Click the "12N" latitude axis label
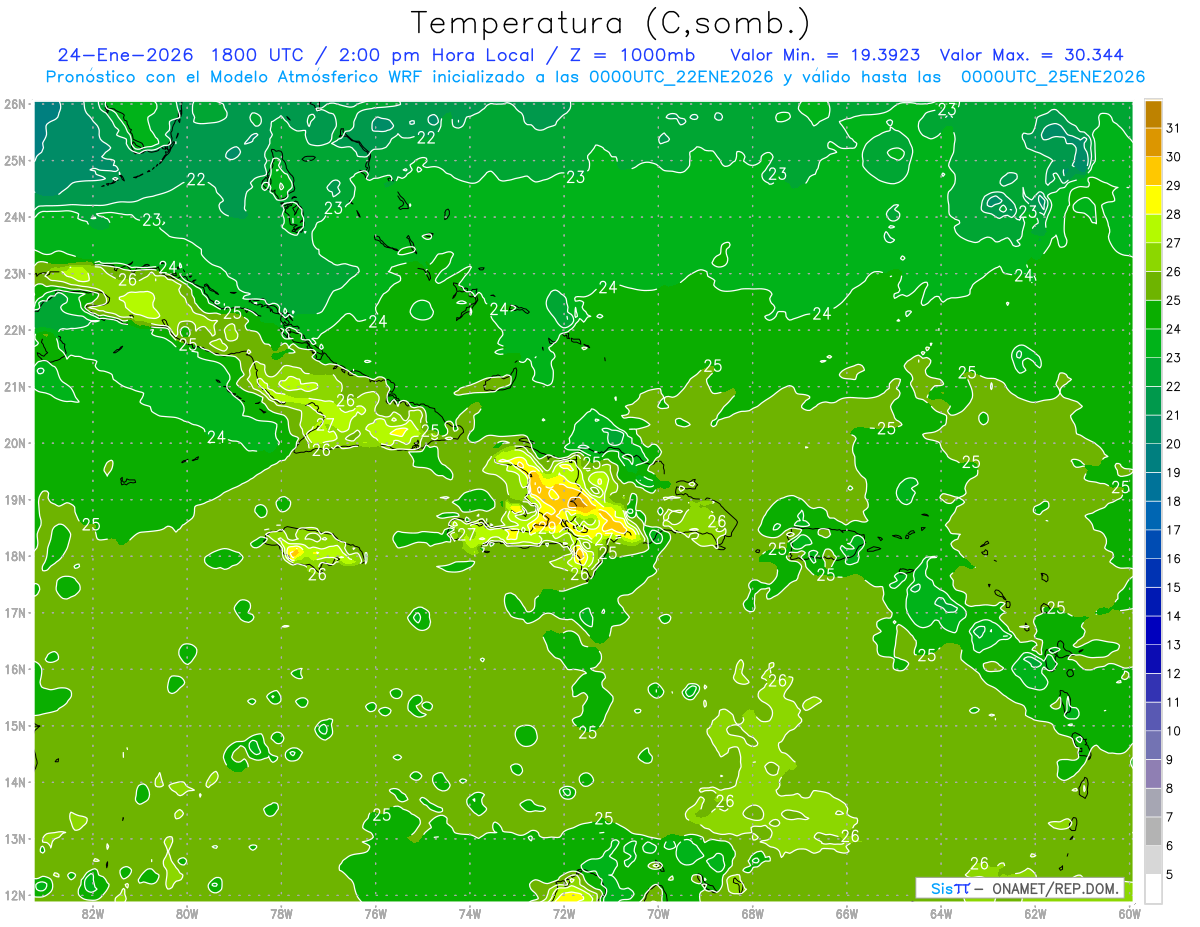Viewport: 1200px width, 927px height. tap(15, 895)
